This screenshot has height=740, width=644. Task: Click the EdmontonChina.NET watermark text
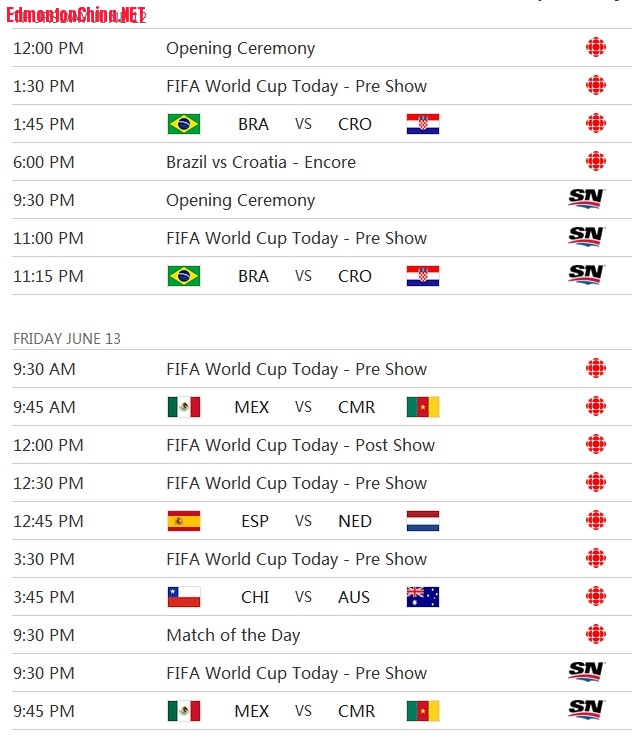coord(75,13)
